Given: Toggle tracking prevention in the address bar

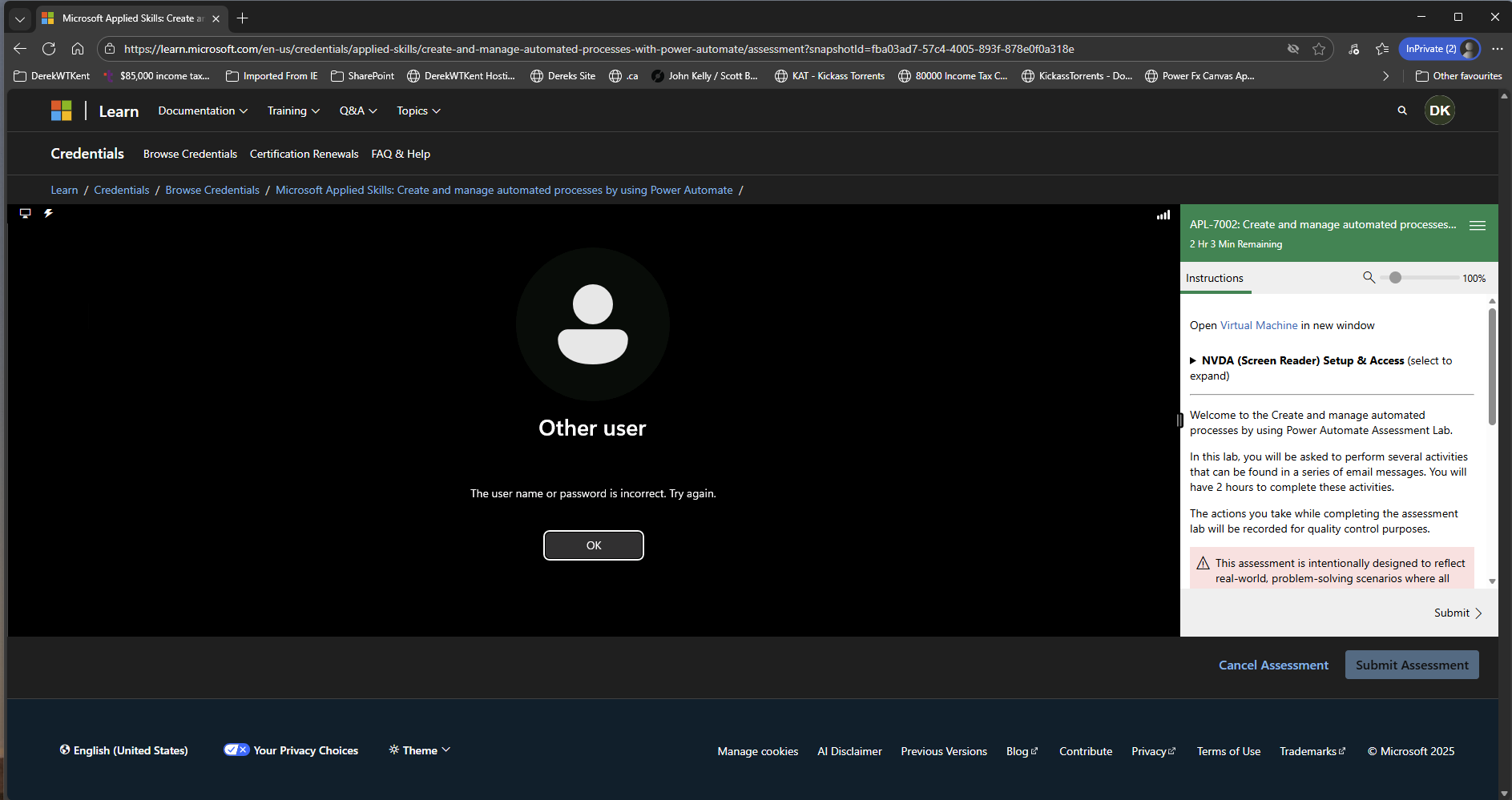Looking at the screenshot, I should click(x=1294, y=49).
